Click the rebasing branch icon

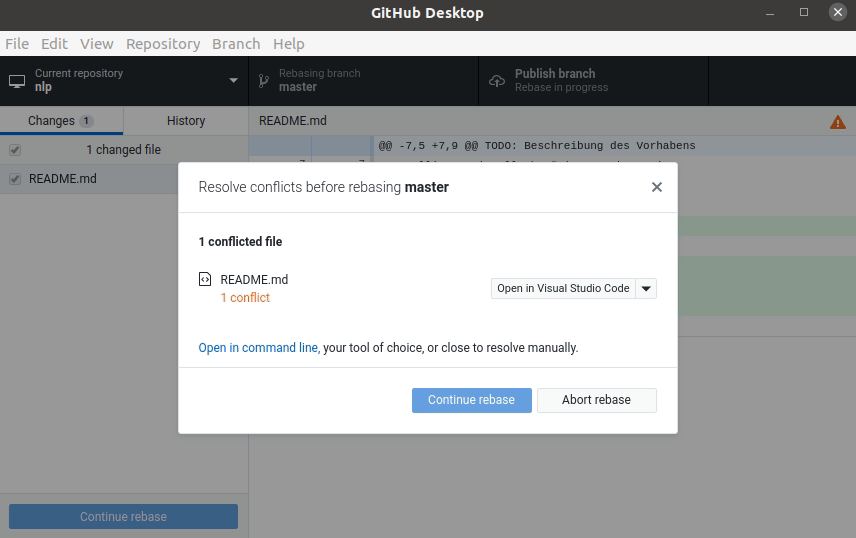[264, 81]
